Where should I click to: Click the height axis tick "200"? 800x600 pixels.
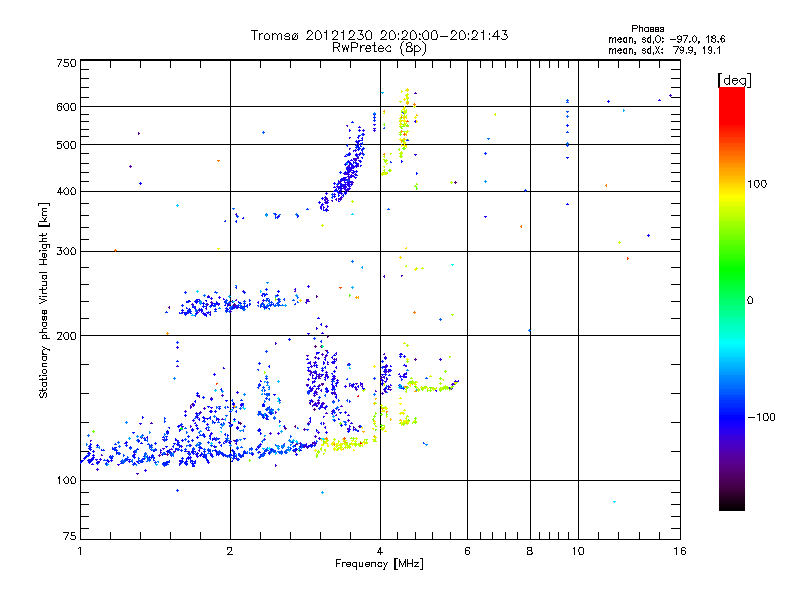pos(67,336)
